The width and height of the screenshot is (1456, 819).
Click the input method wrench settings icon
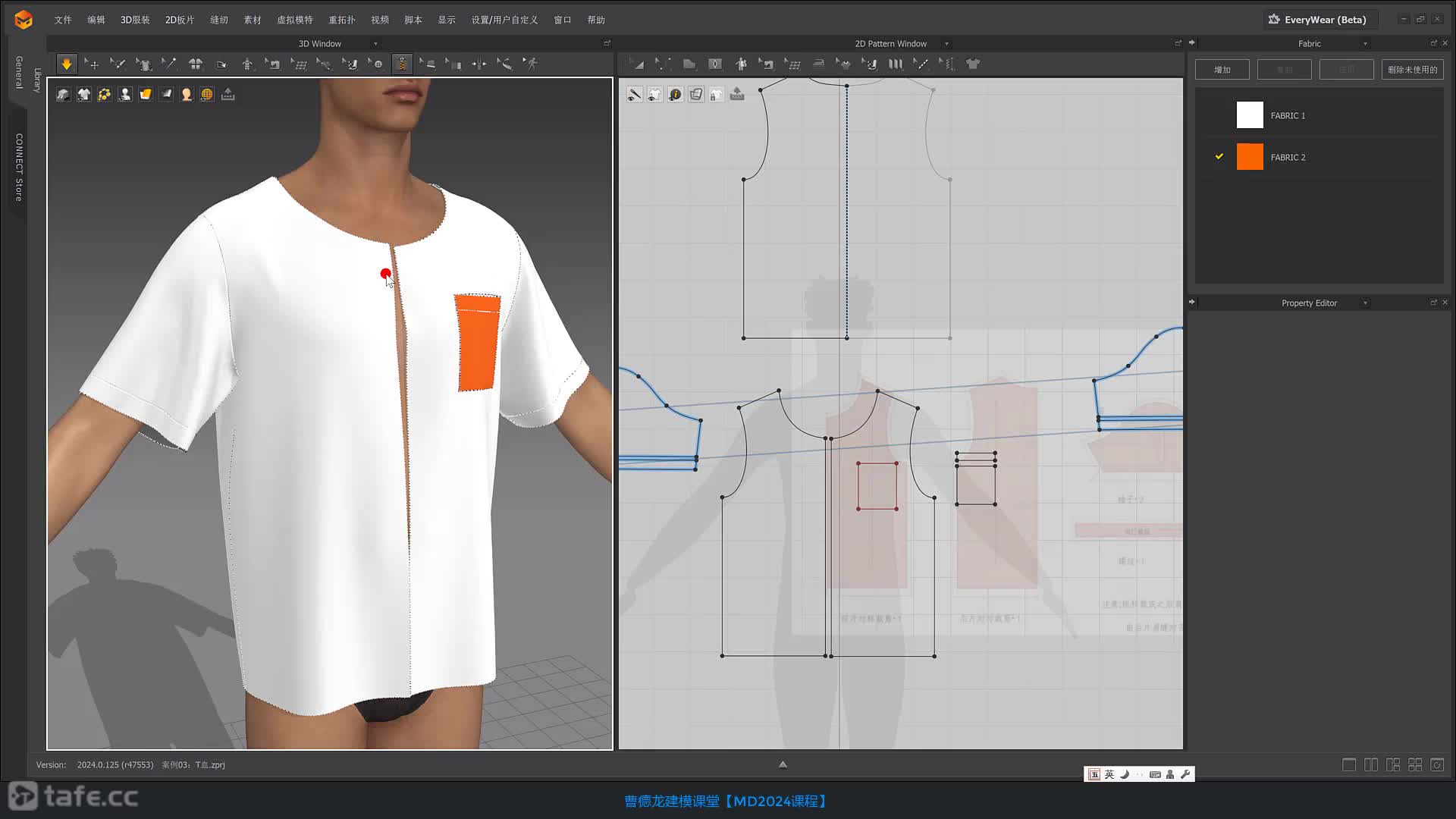click(x=1185, y=774)
